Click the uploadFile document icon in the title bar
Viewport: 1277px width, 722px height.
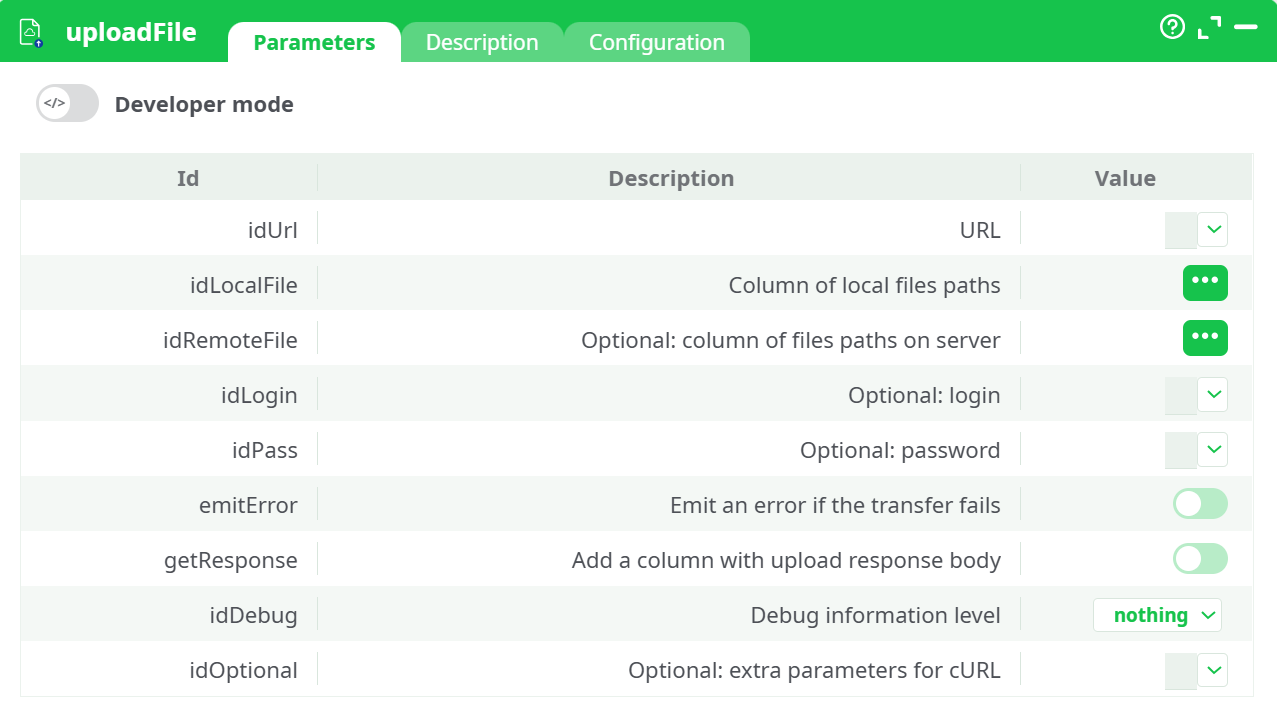28,31
